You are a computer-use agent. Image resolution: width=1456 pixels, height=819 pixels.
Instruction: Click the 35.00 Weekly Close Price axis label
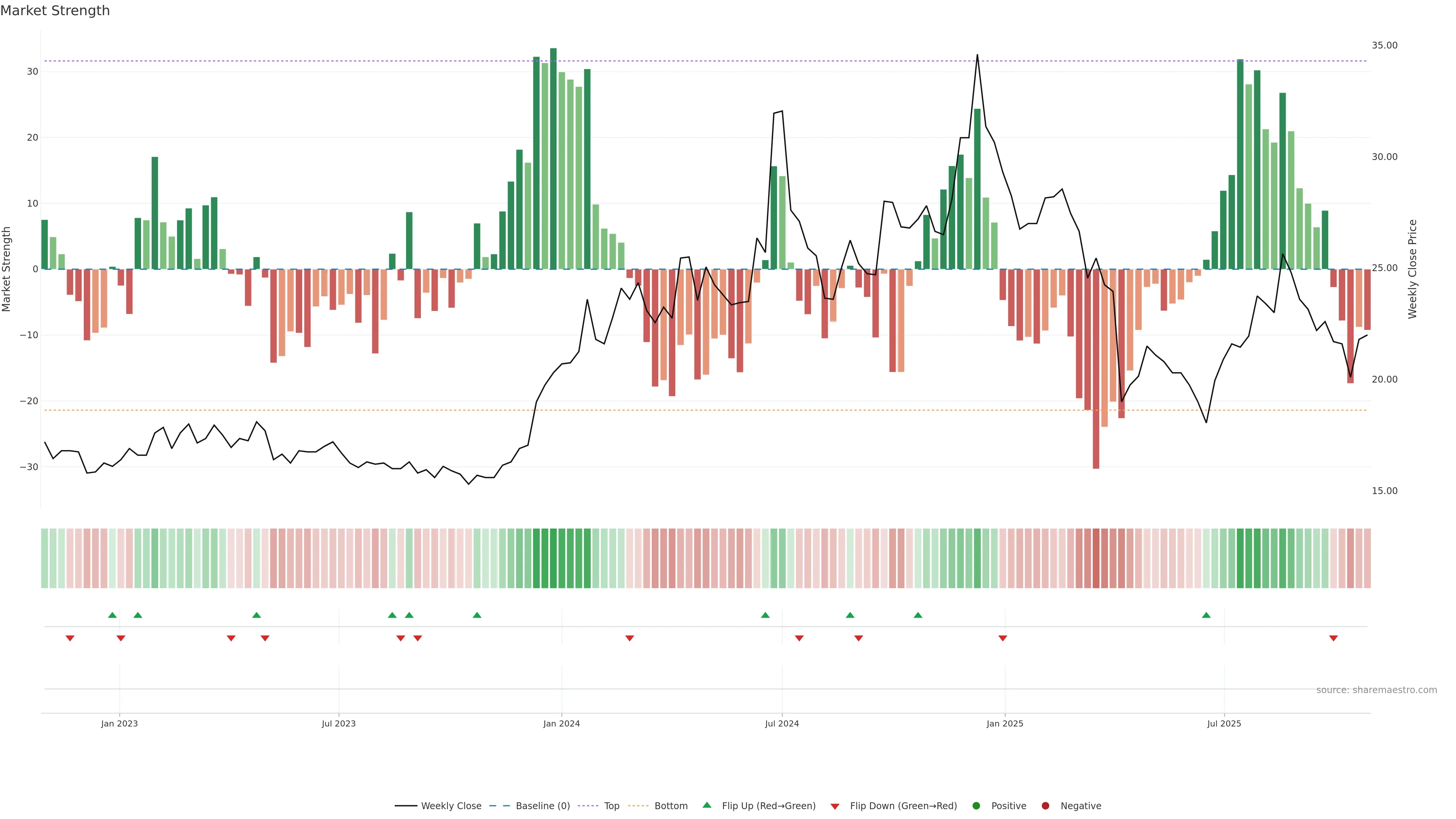pos(1384,45)
